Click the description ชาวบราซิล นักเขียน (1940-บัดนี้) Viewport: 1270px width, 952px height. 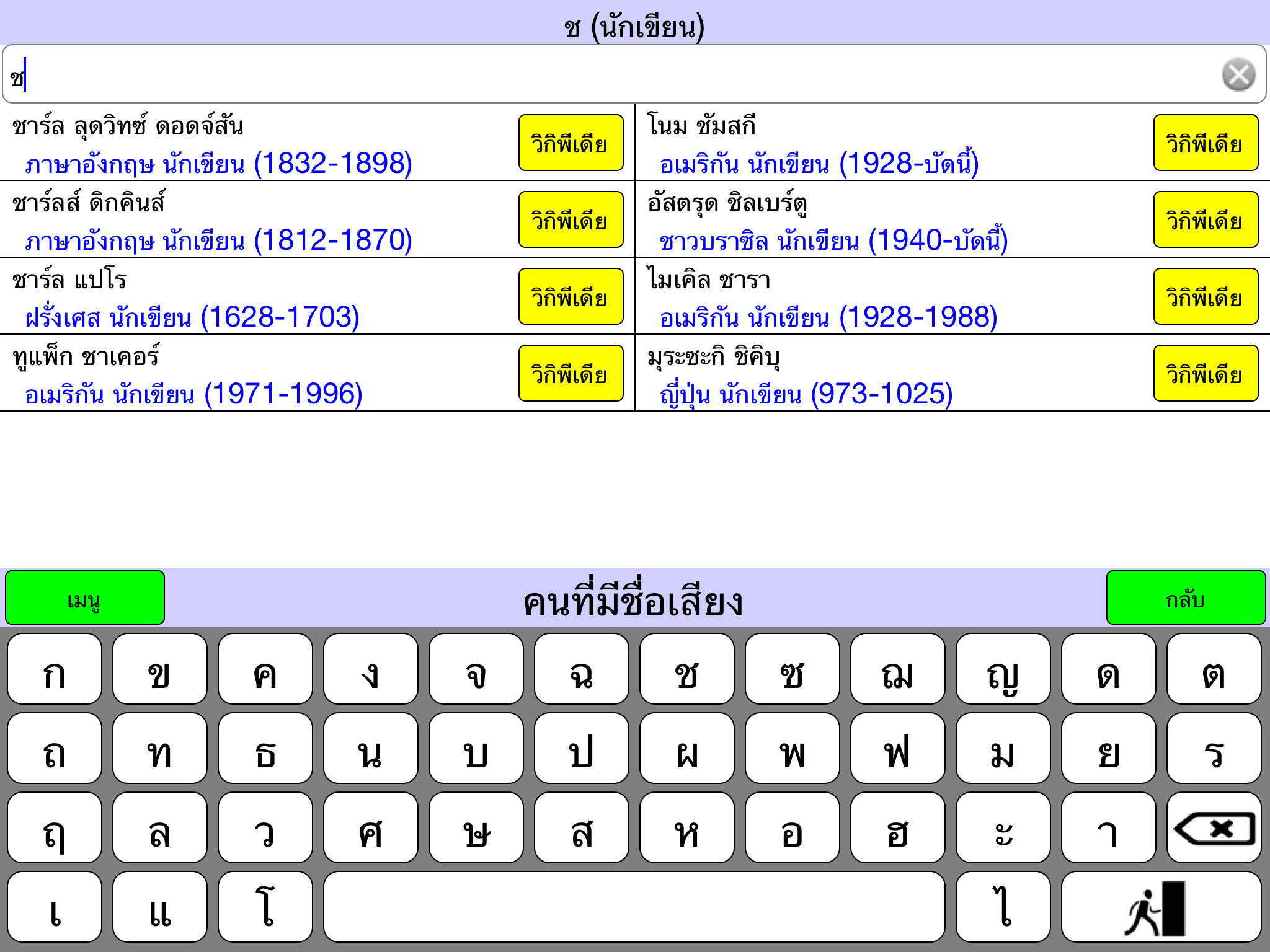click(834, 240)
